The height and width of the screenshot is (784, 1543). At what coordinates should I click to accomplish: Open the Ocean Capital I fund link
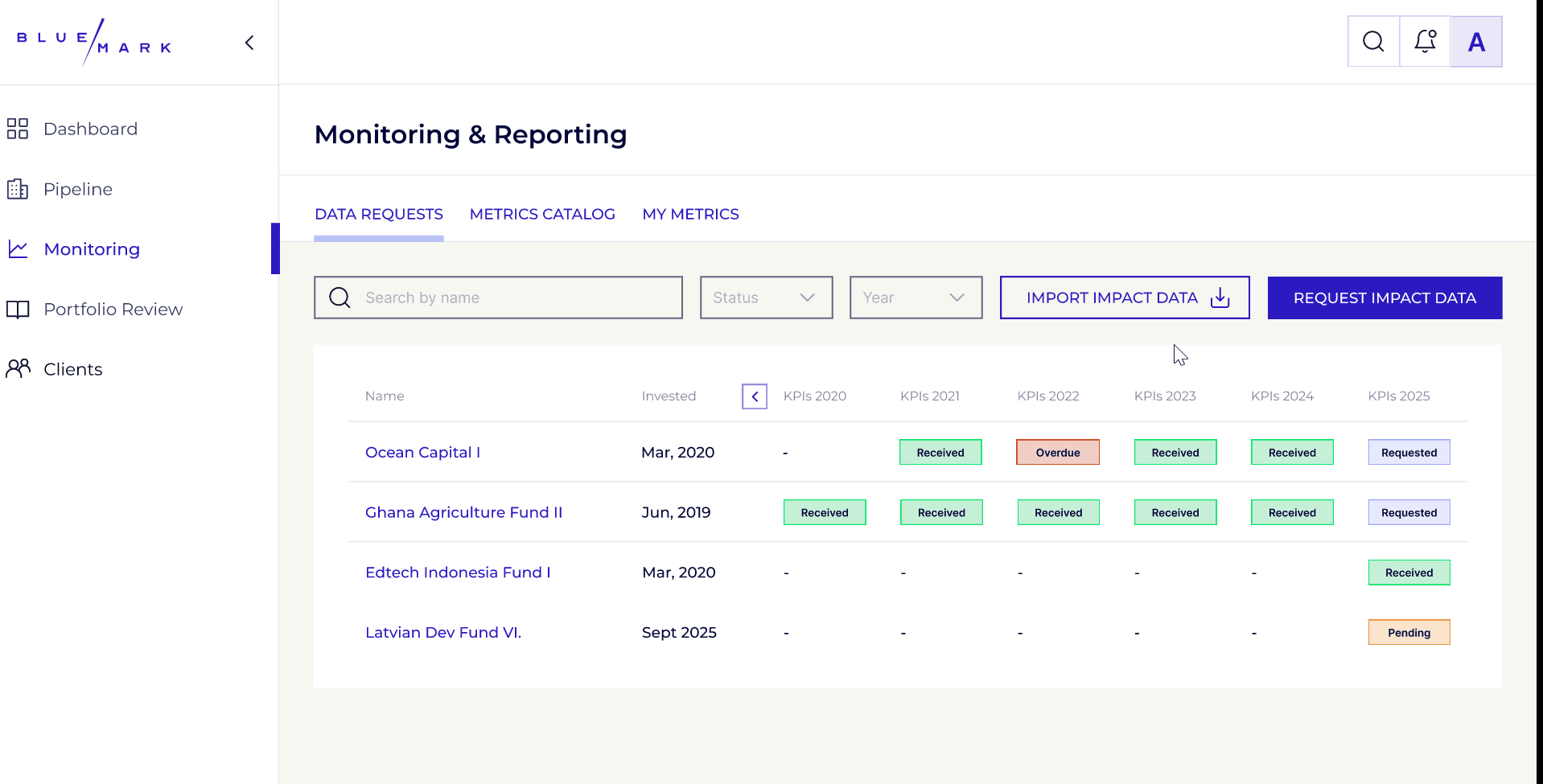coord(422,453)
